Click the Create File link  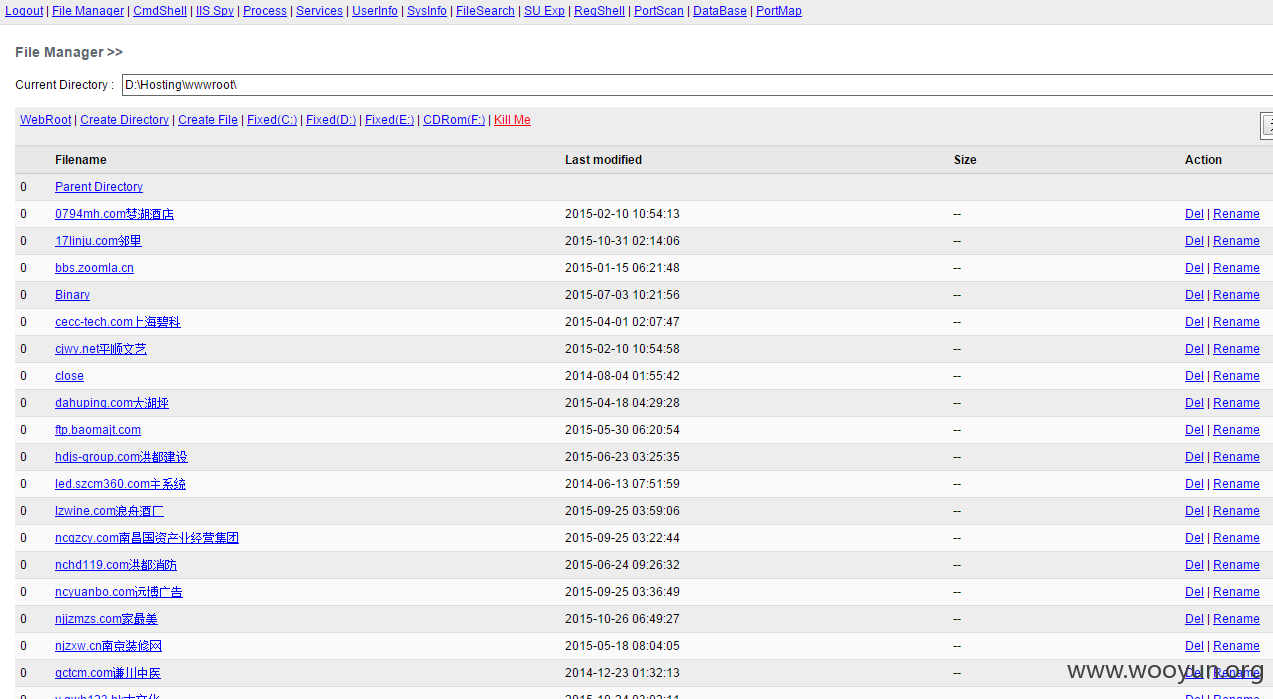pos(208,120)
